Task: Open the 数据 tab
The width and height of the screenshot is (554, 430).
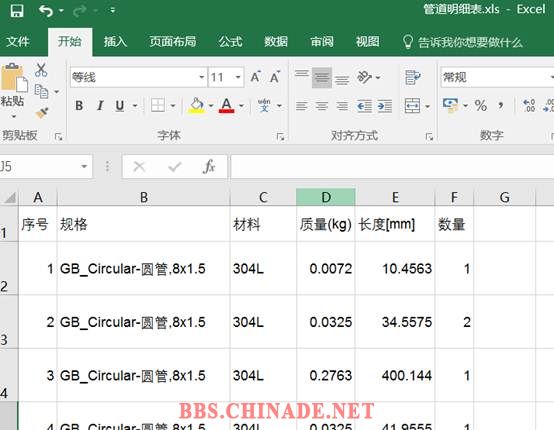Action: [276, 42]
